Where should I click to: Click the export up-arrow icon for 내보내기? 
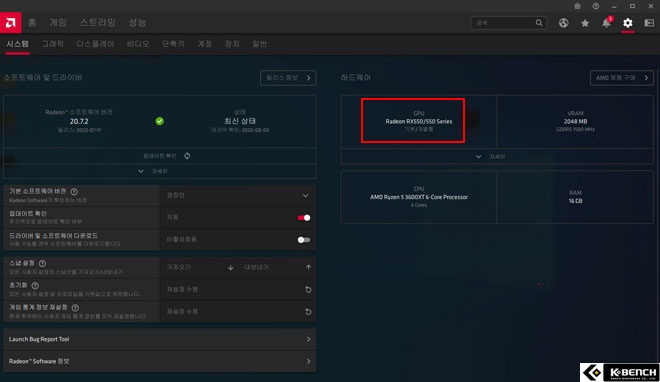click(x=308, y=267)
